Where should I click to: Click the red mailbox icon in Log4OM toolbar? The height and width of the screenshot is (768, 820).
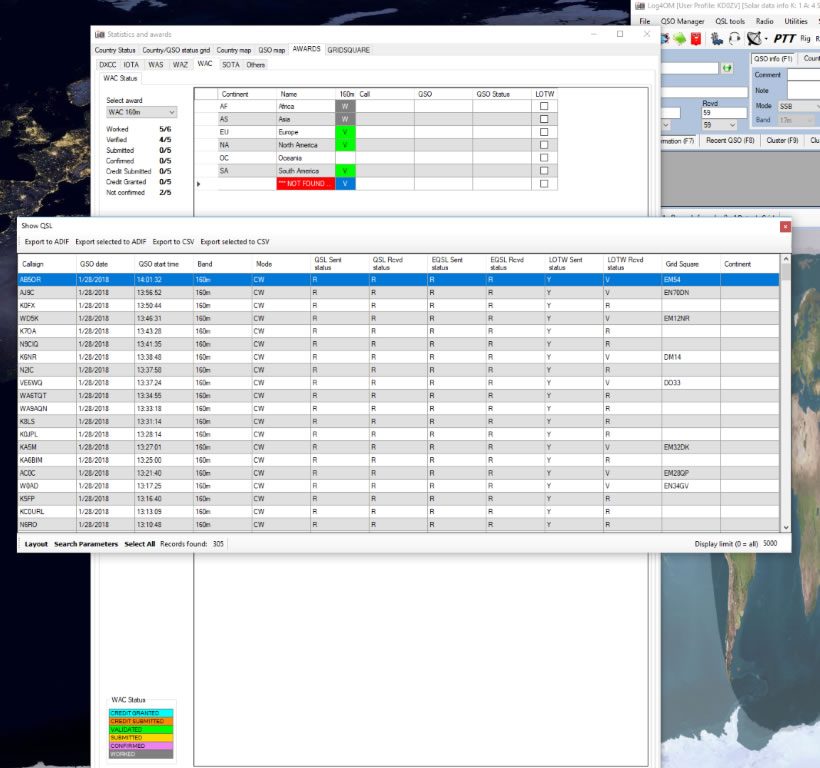click(x=696, y=39)
